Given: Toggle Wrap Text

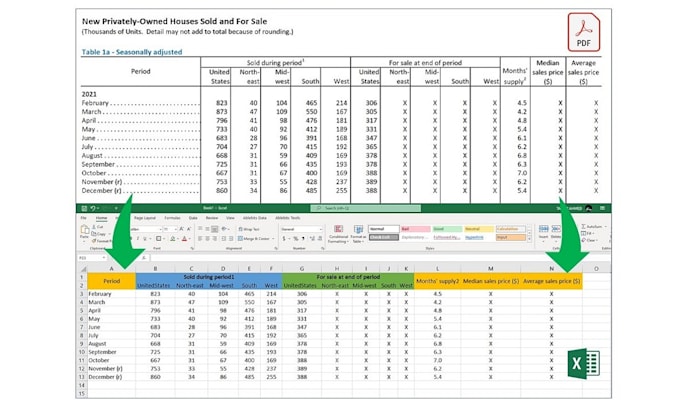Looking at the screenshot, I should 248,229.
